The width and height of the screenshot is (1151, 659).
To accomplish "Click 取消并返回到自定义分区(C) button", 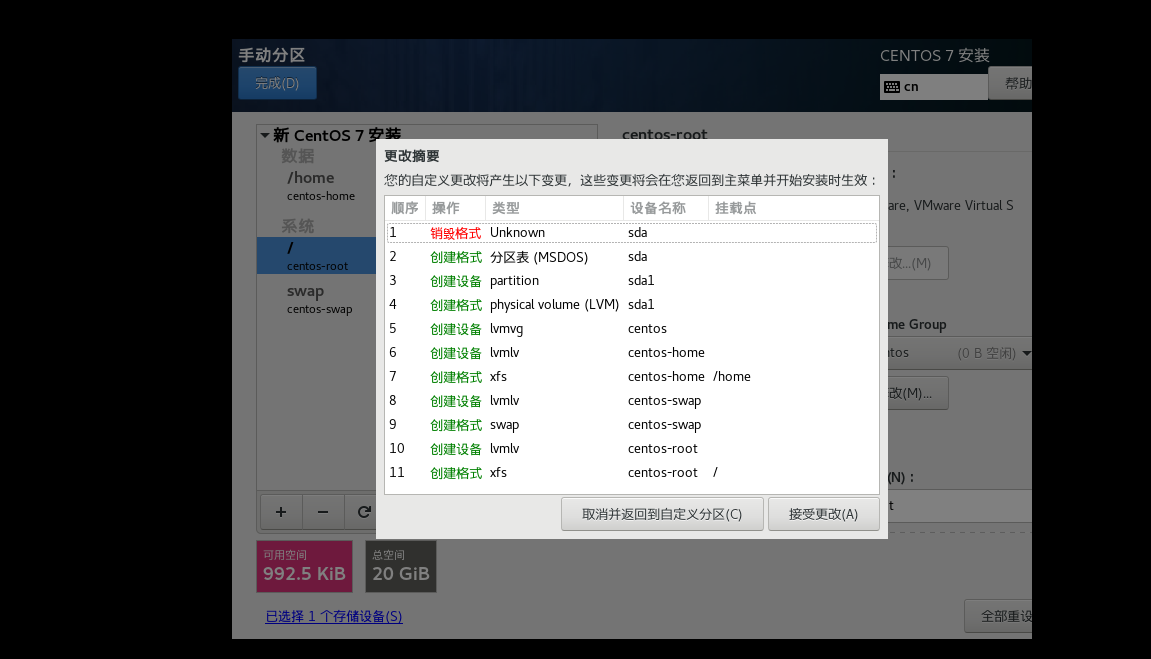I will [662, 514].
